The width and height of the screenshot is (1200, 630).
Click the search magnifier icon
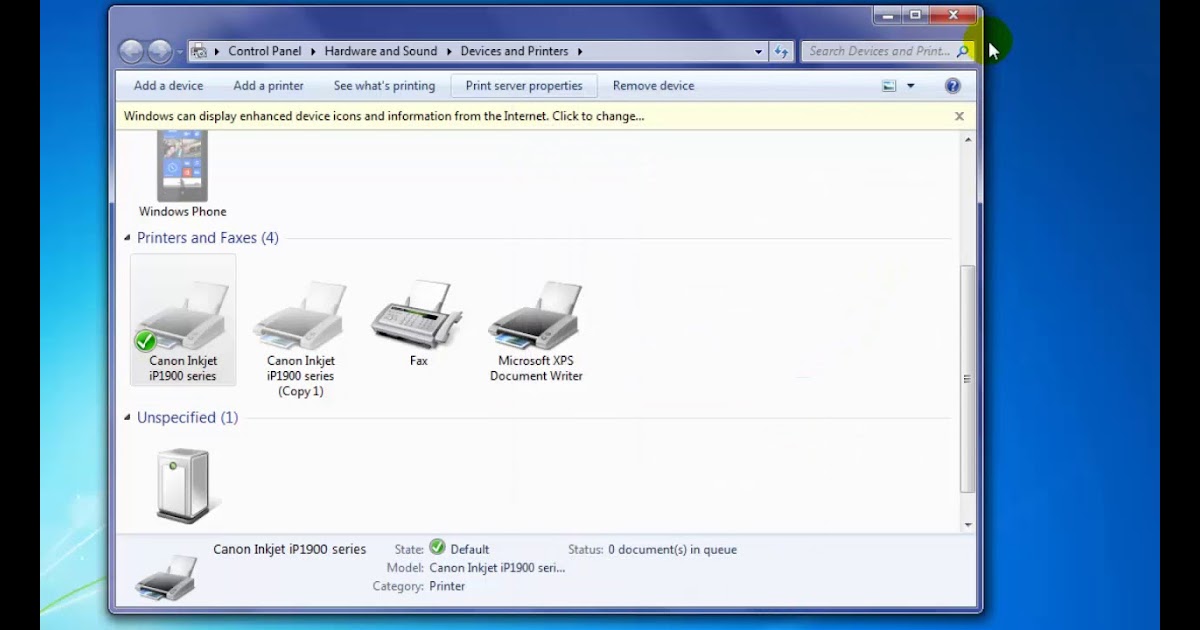963,51
